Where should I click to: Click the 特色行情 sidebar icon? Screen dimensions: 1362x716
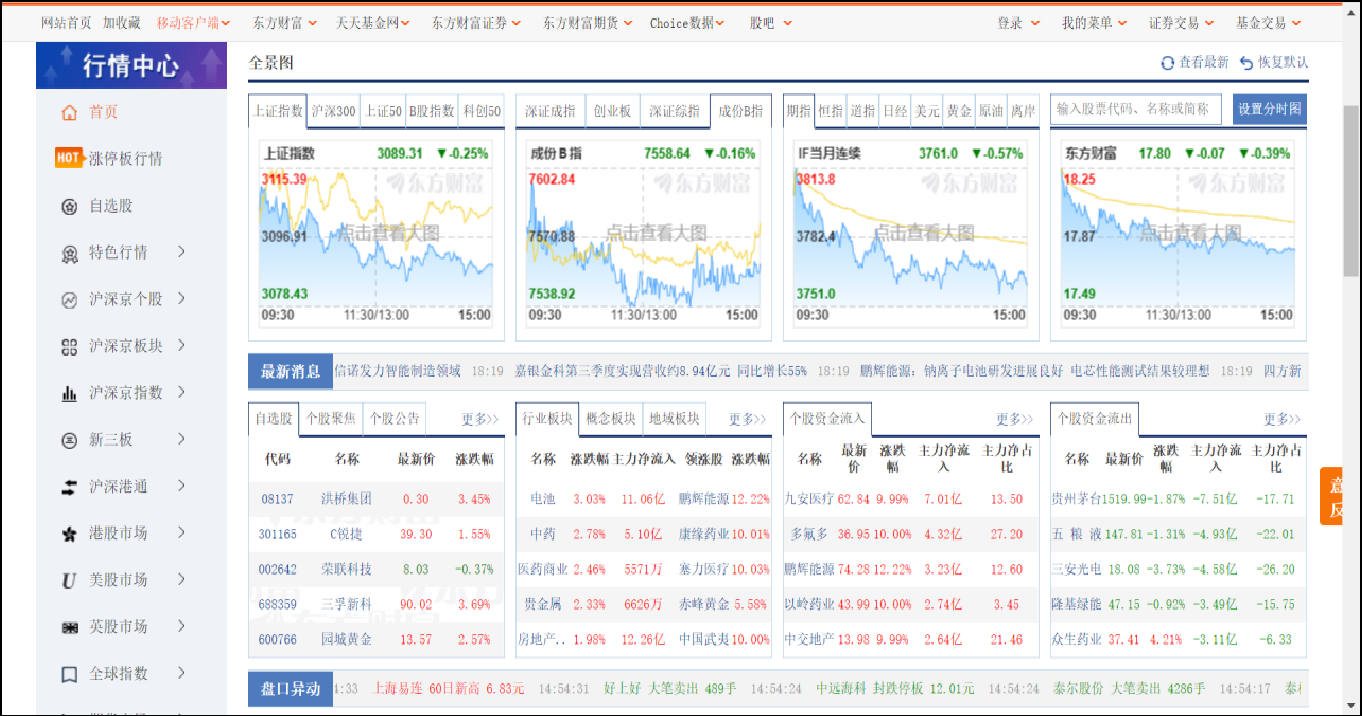pyautogui.click(x=68, y=254)
